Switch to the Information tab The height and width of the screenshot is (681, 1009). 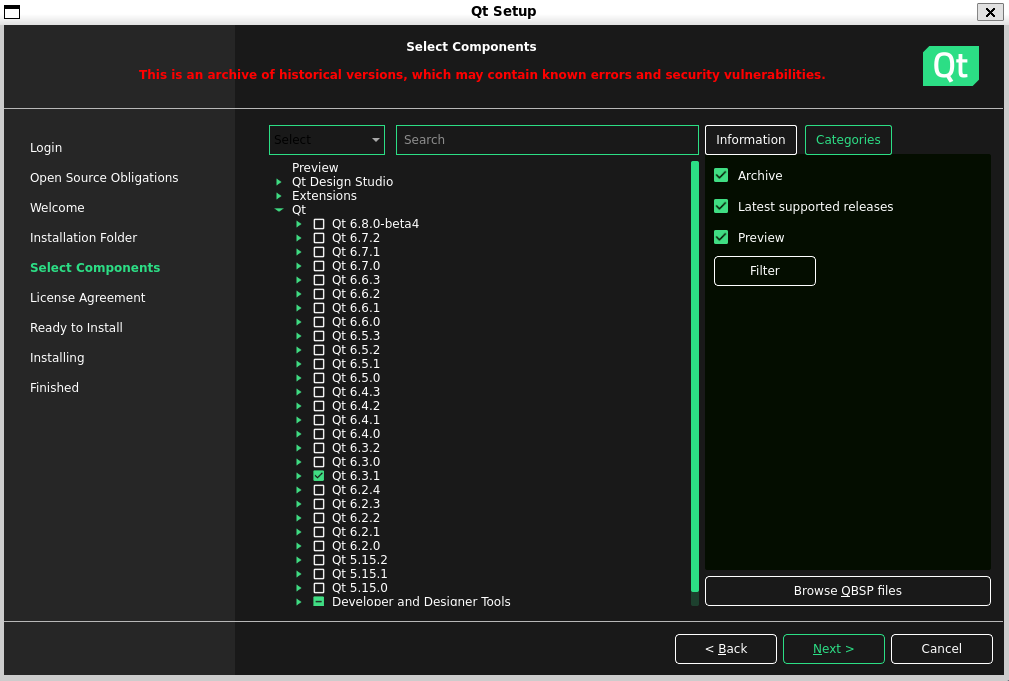(750, 140)
